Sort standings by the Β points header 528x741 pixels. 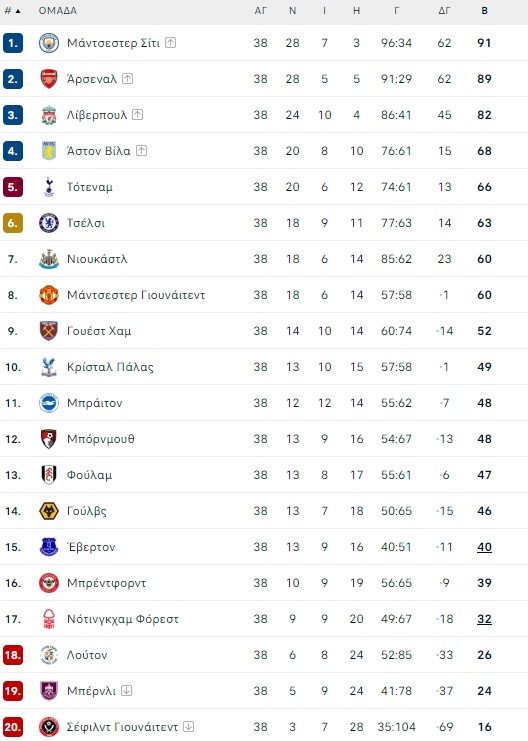pyautogui.click(x=485, y=10)
